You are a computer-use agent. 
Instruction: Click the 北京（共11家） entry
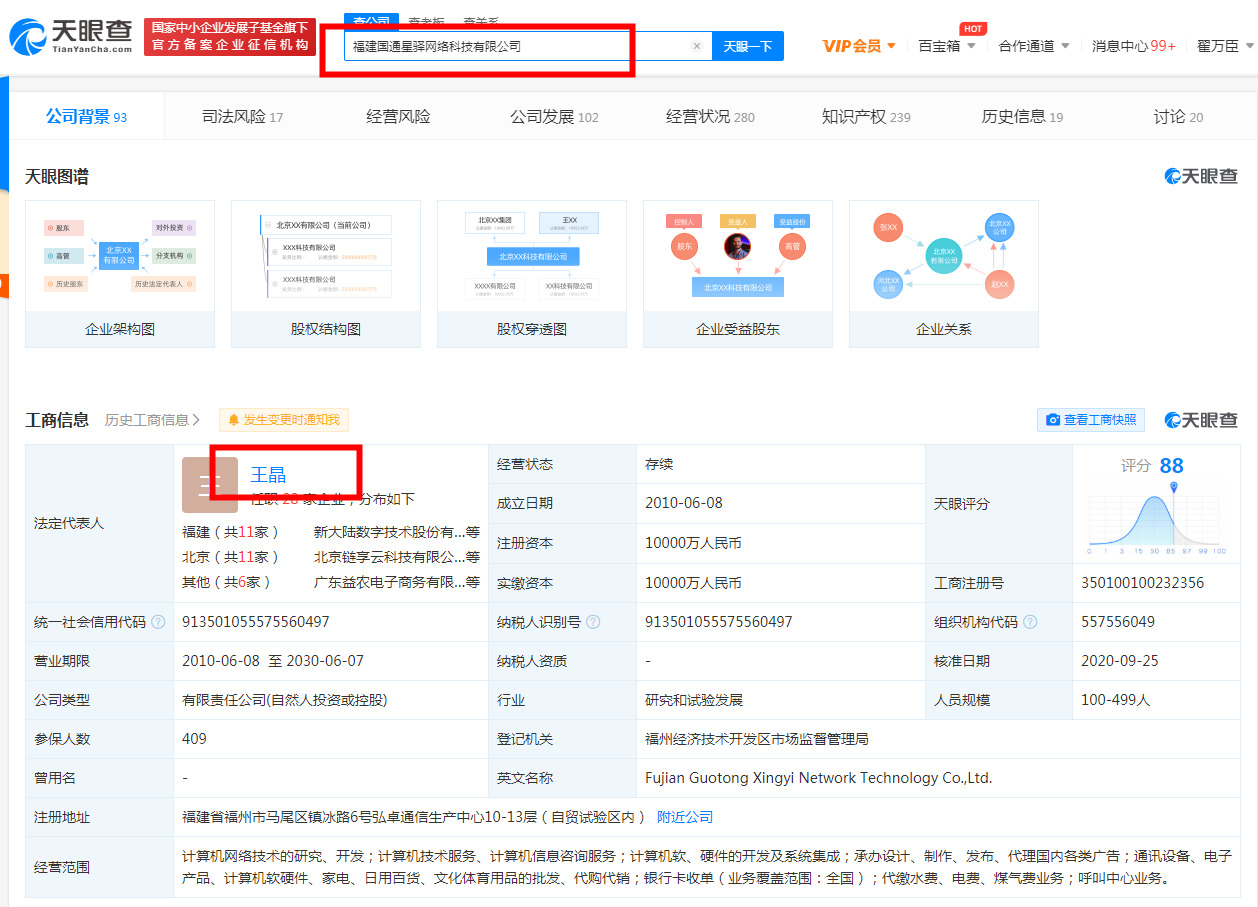(x=231, y=557)
